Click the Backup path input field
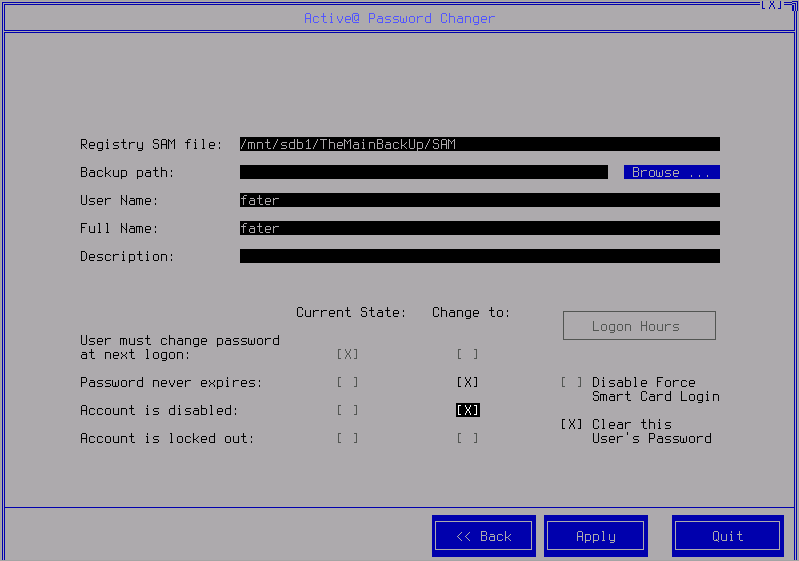The height and width of the screenshot is (561, 799). click(x=423, y=172)
